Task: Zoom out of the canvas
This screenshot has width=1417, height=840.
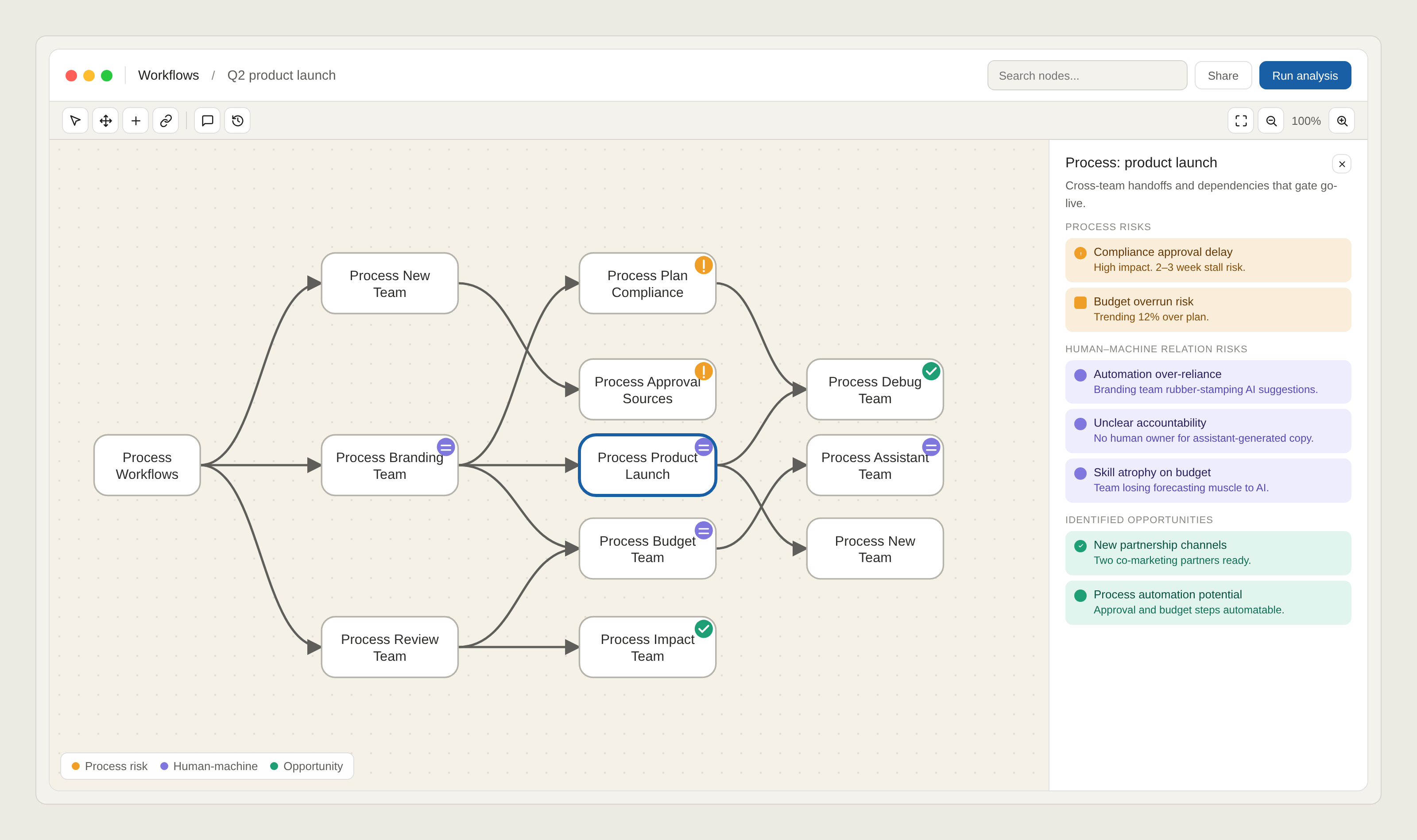Action: click(1271, 120)
